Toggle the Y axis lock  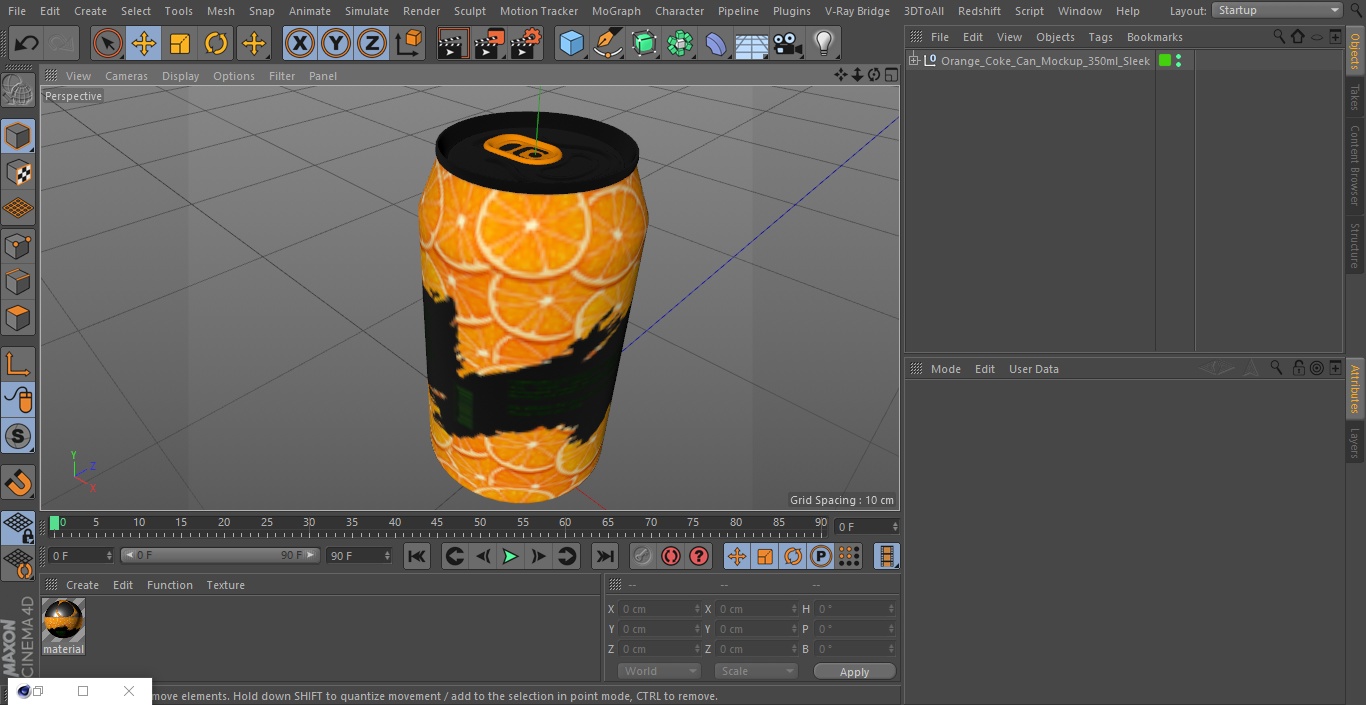point(335,43)
